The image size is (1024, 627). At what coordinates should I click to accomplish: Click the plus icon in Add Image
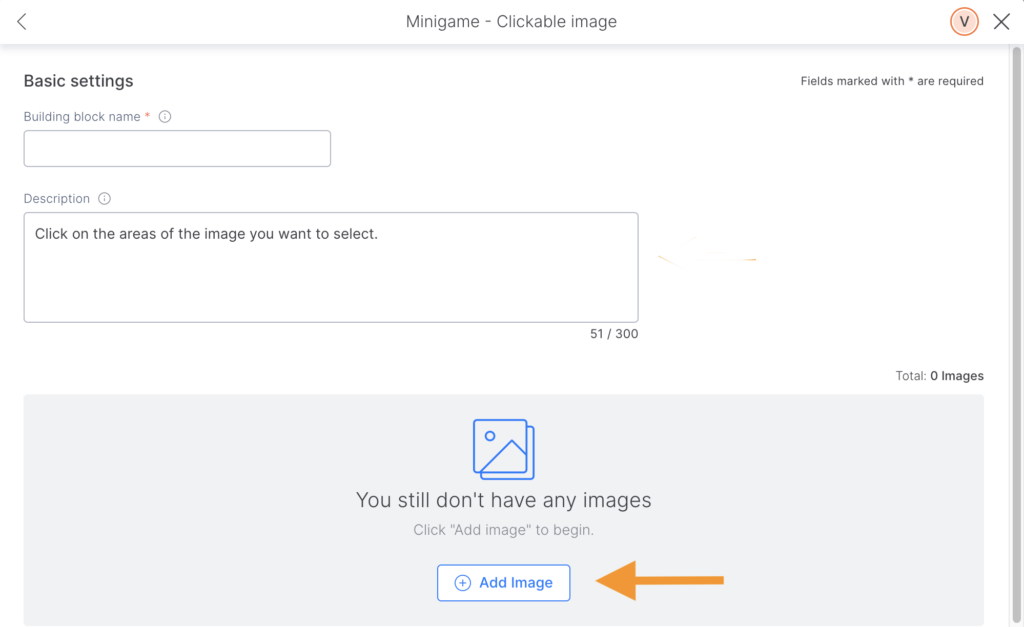(x=462, y=583)
